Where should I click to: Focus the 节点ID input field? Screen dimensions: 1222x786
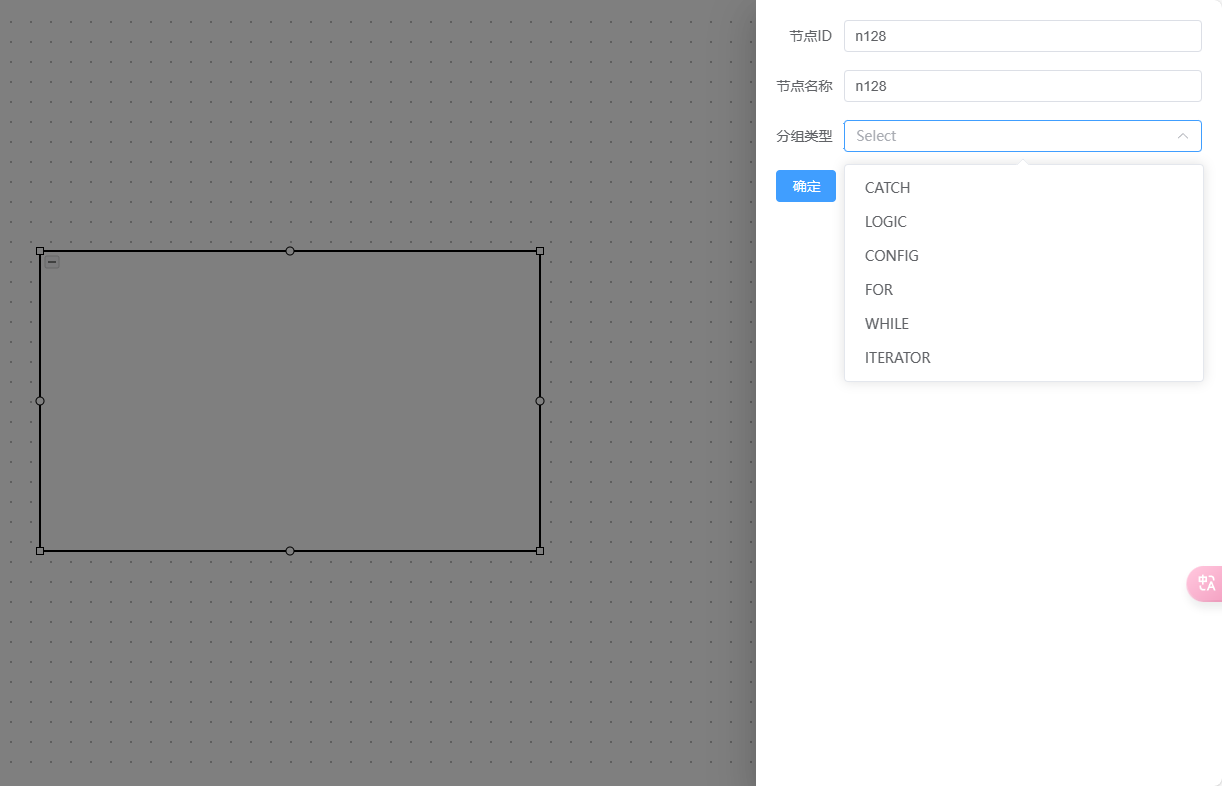[1023, 36]
